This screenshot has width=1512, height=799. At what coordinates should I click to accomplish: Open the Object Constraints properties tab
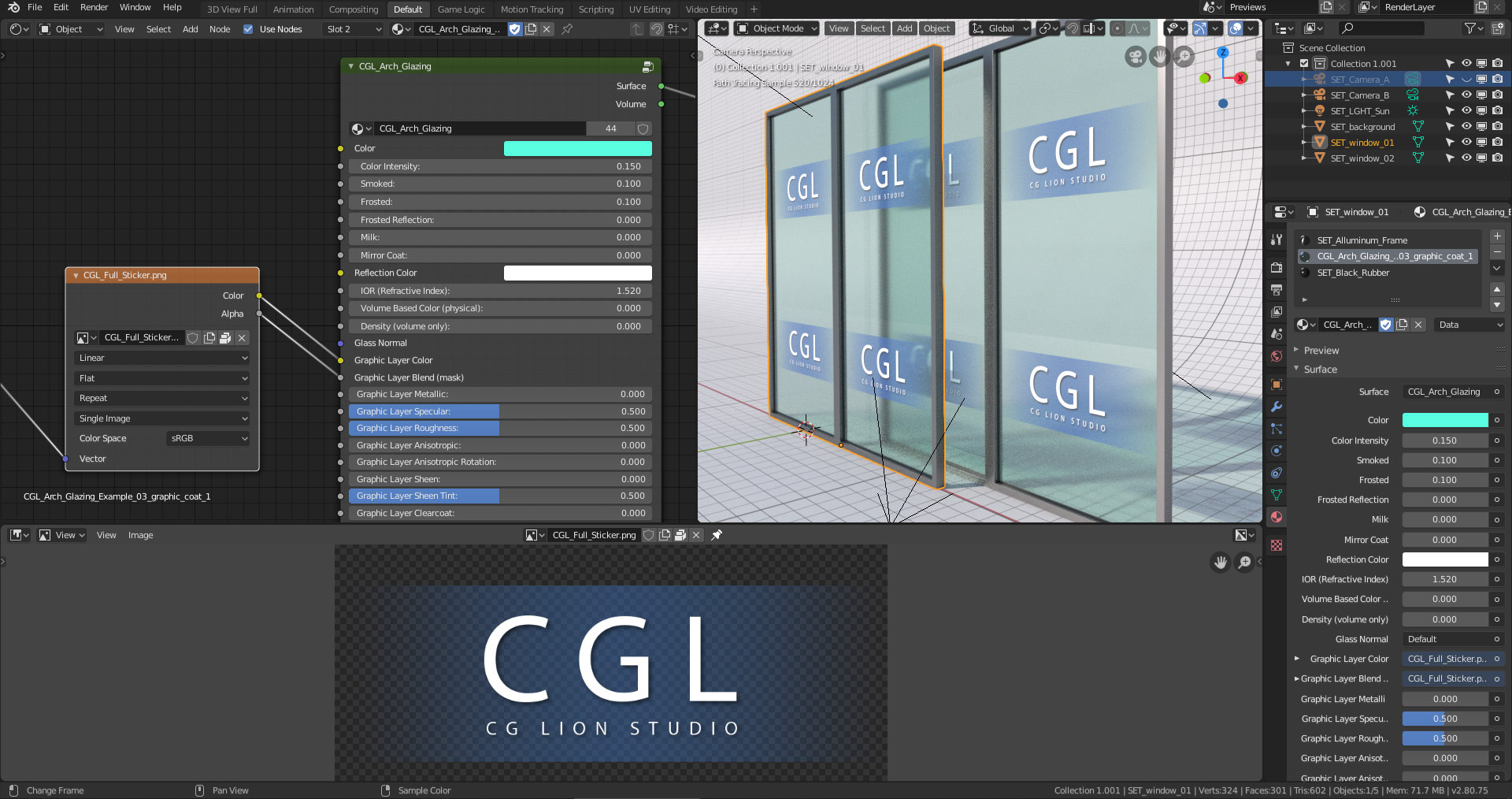tap(1277, 473)
